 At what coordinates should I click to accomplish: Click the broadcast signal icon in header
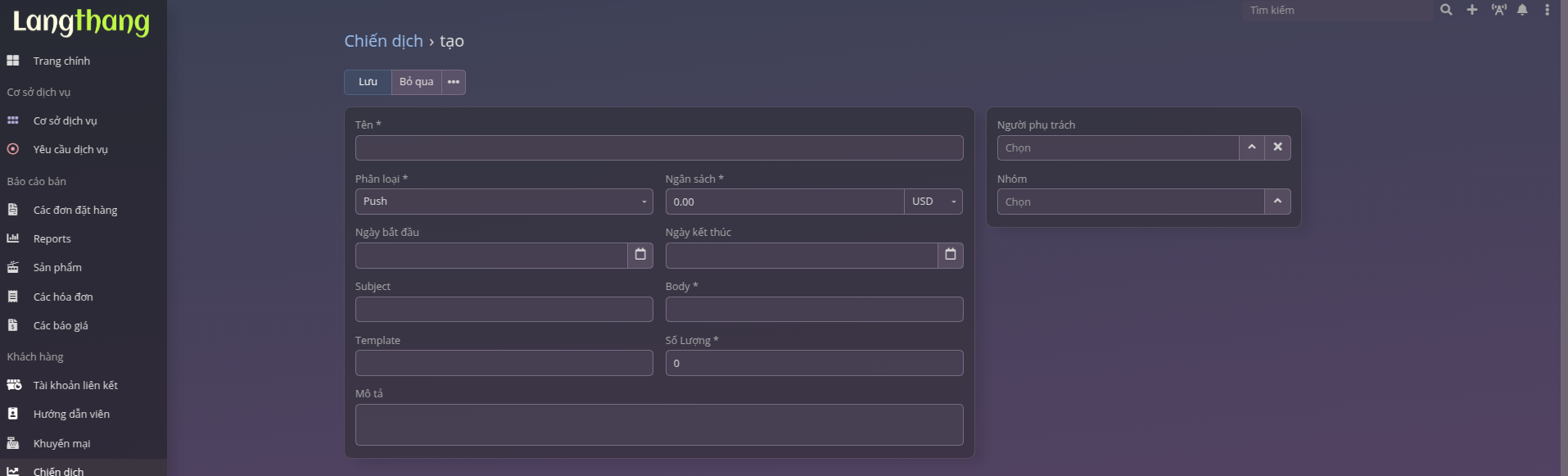pyautogui.click(x=1498, y=10)
